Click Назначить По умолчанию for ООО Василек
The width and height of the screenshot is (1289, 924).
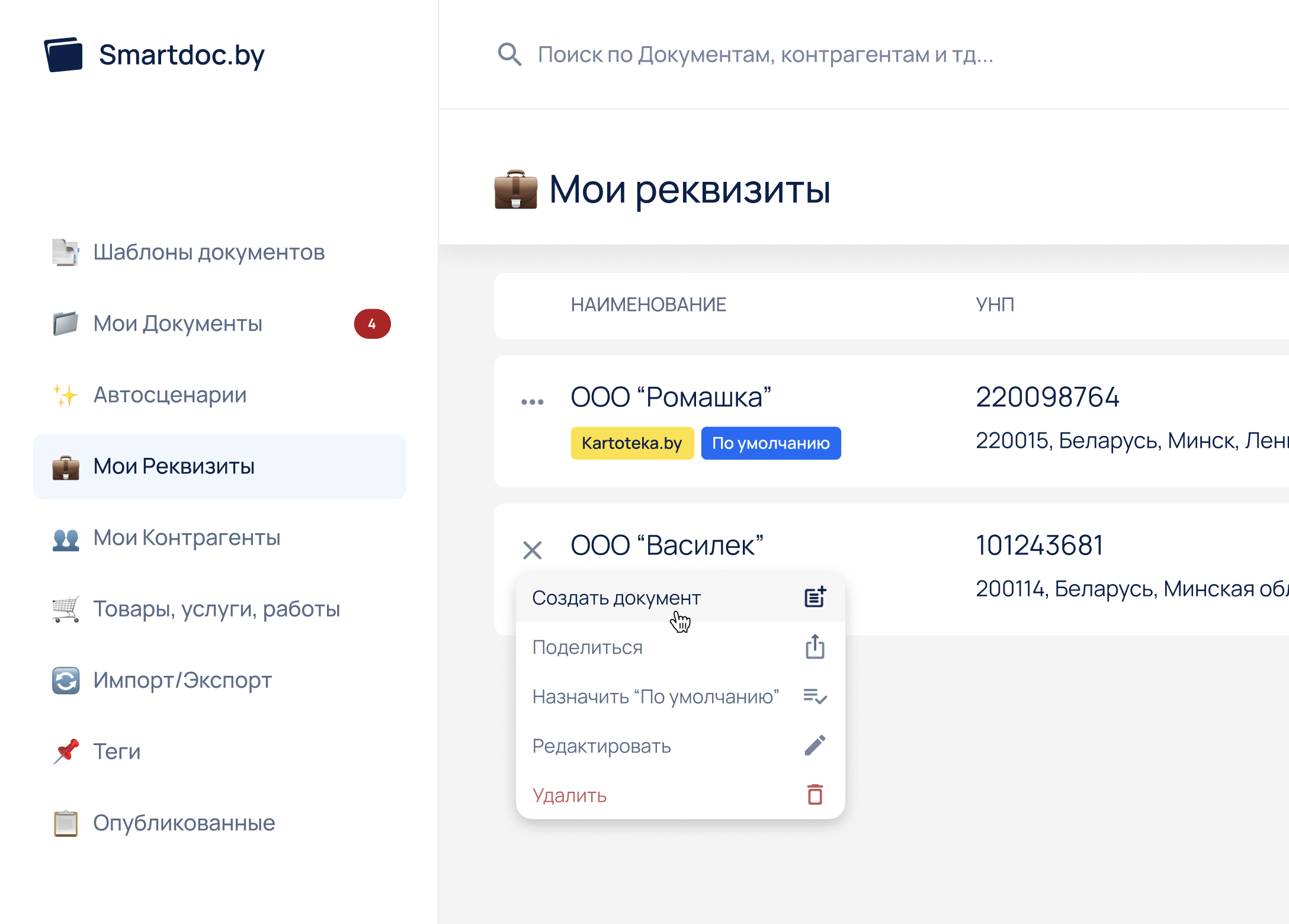point(656,697)
